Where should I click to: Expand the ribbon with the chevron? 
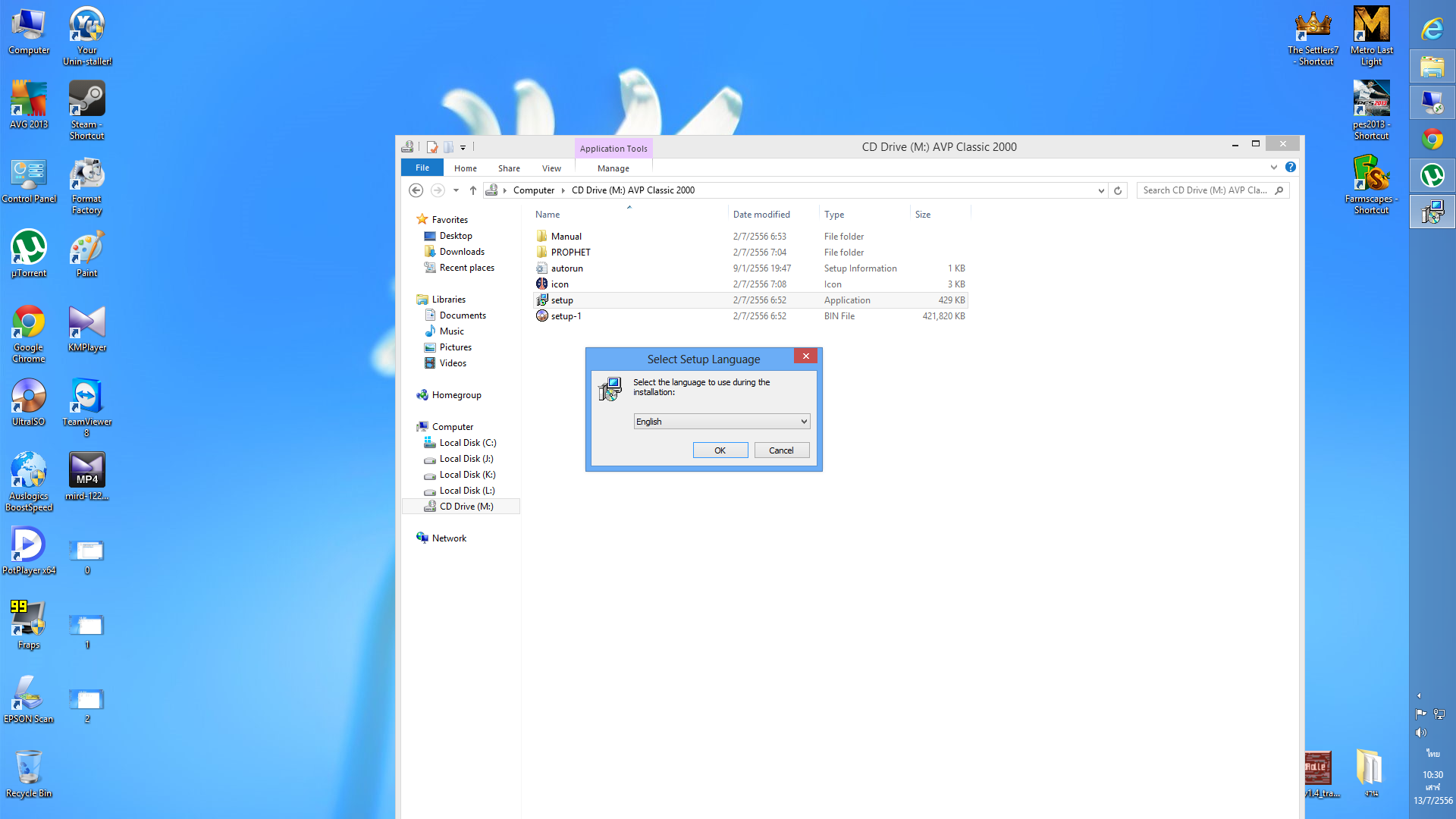[1274, 167]
